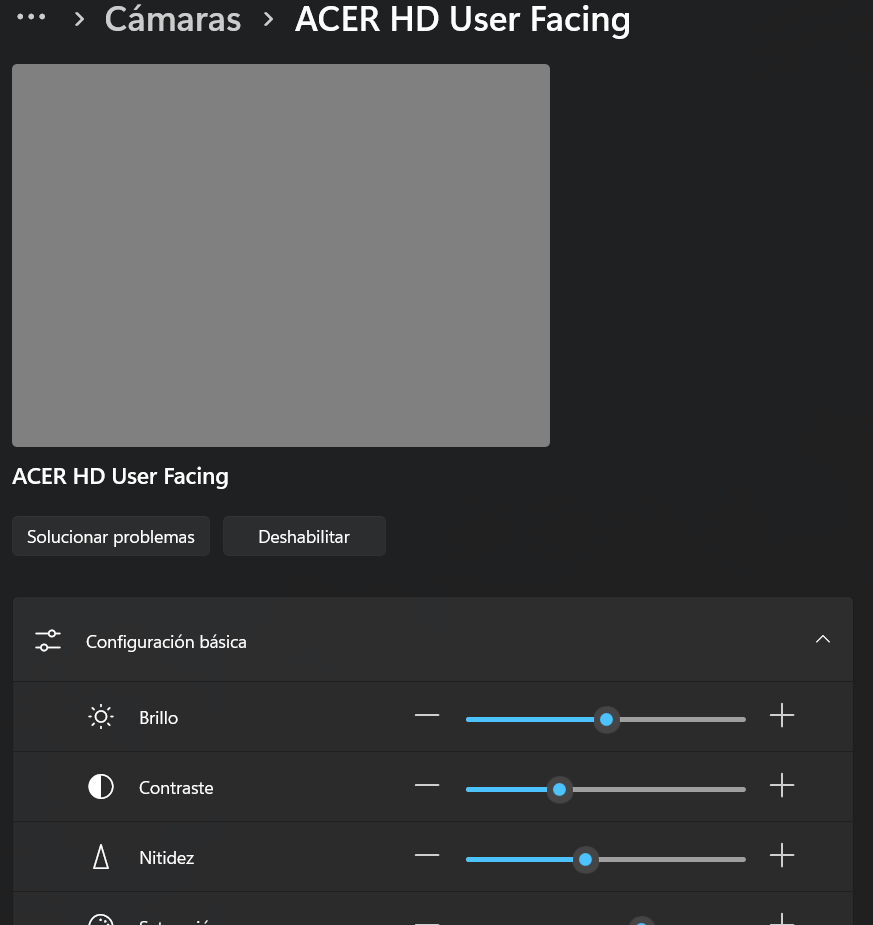The width and height of the screenshot is (873, 925).
Task: Open the breadcrumb ellipsis menu
Action: (x=32, y=18)
